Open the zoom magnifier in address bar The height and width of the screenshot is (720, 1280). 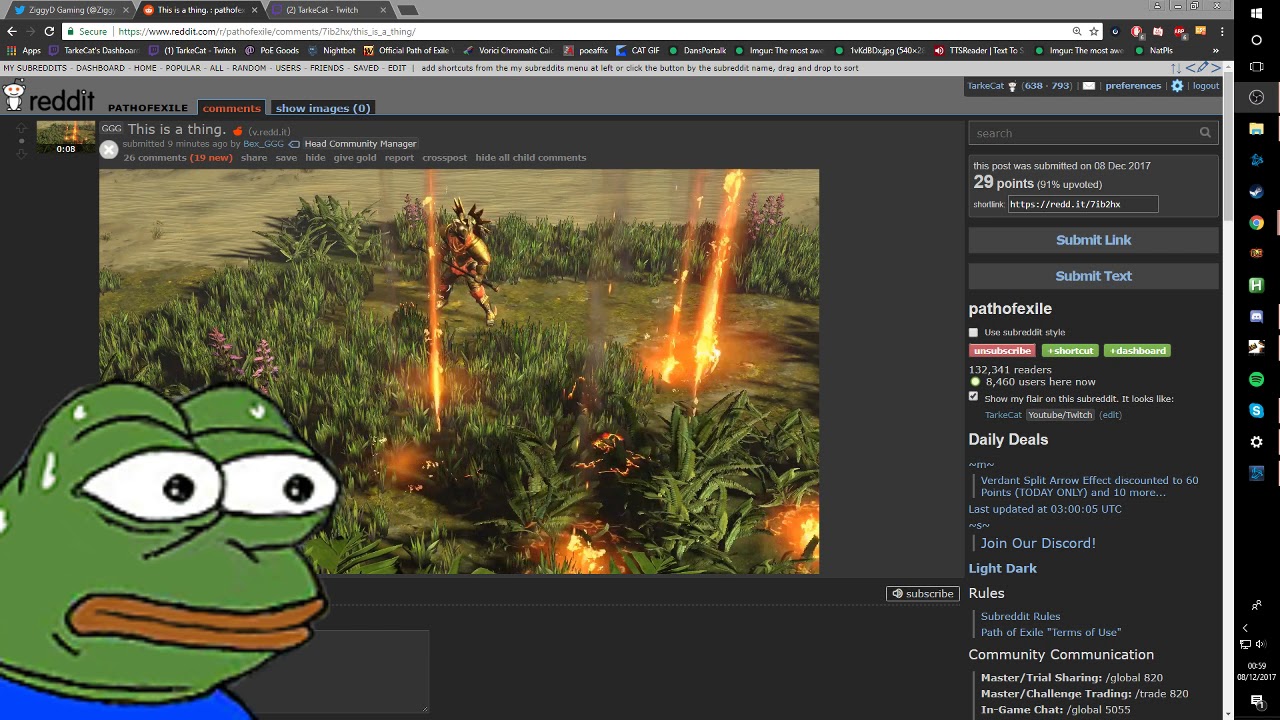pos(1076,31)
